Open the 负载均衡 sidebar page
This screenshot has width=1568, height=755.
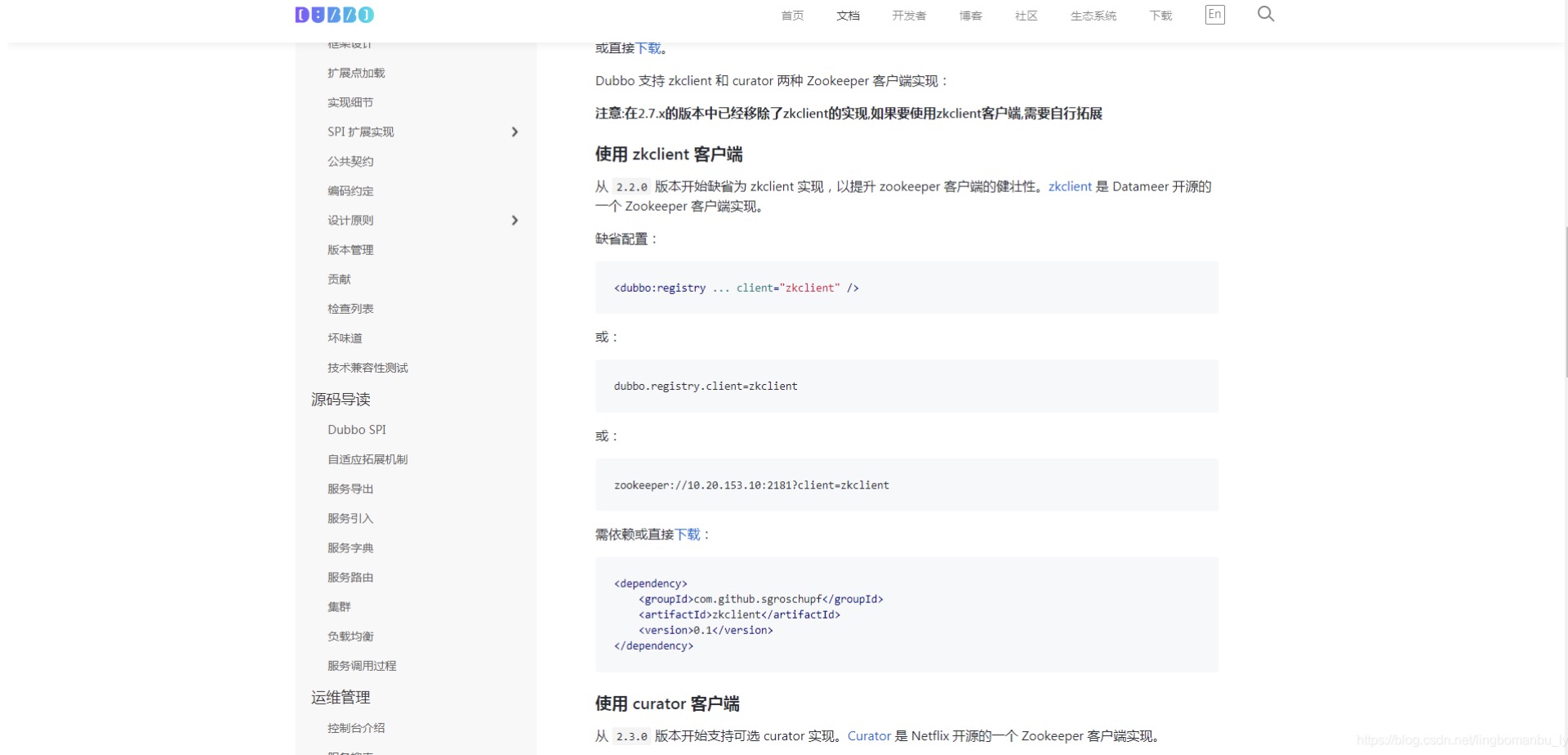coord(350,636)
